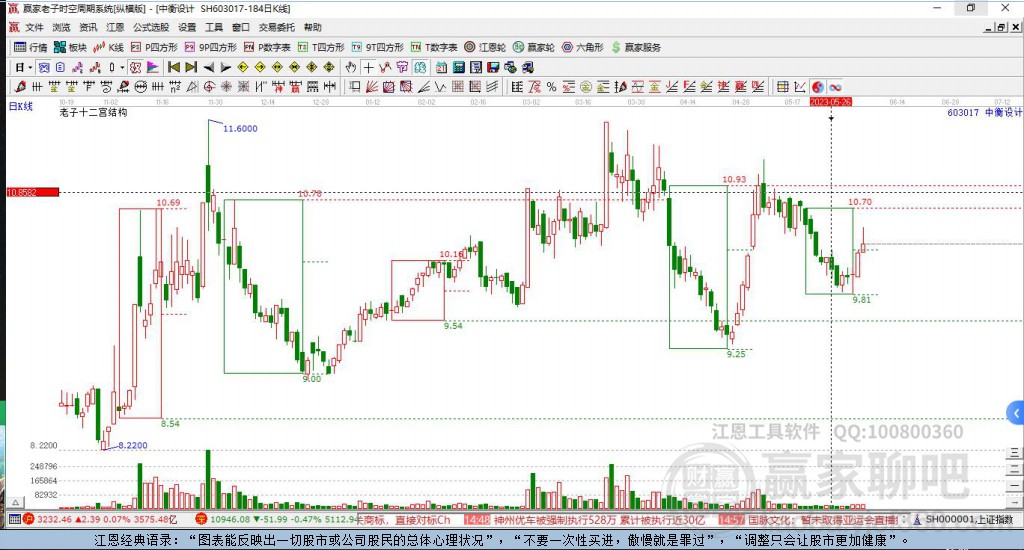The height and width of the screenshot is (550, 1024).
Task: Switch to K线 chart view
Action: pos(108,47)
